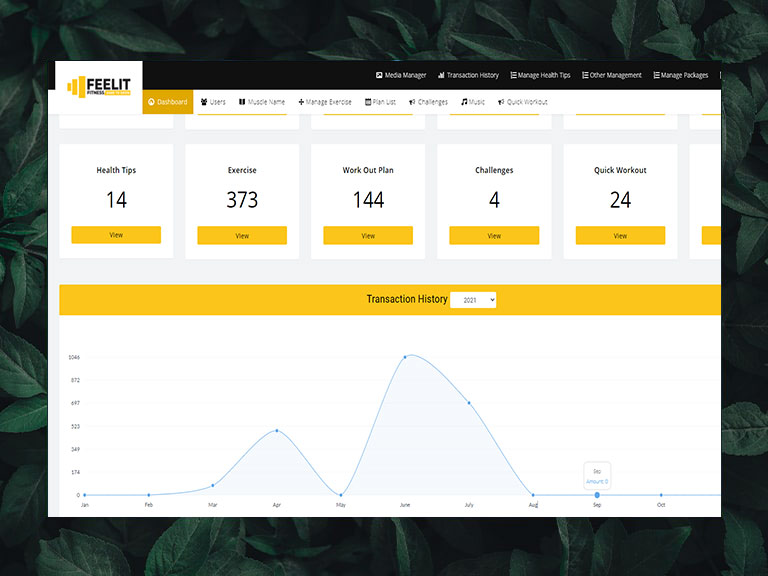This screenshot has height=576, width=768.
Task: Open the Quick Workout tab
Action: tap(522, 102)
